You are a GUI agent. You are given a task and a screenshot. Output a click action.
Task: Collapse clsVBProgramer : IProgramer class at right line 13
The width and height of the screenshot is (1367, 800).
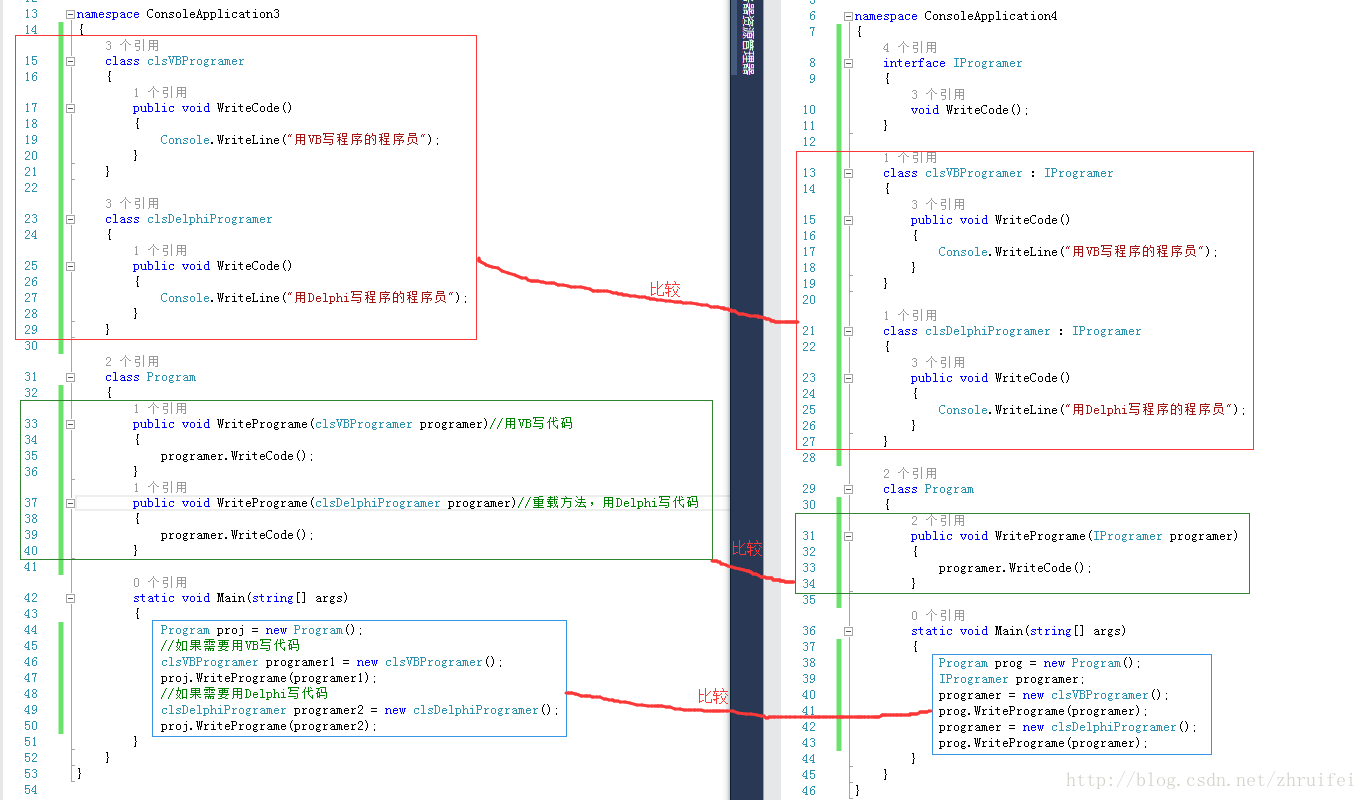[x=848, y=173]
